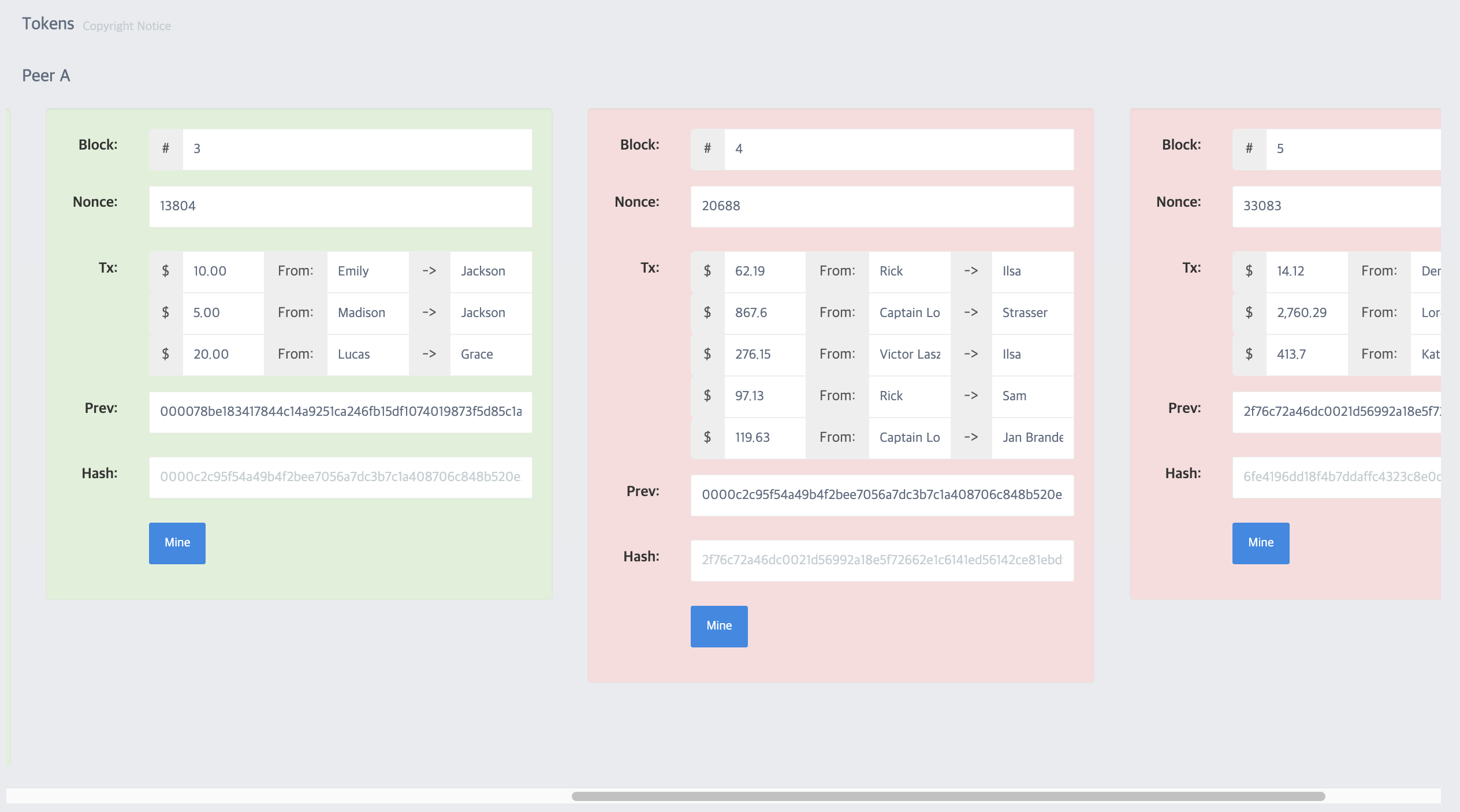Click Block 3 Prev hash field
The height and width of the screenshot is (812, 1460).
tap(340, 412)
